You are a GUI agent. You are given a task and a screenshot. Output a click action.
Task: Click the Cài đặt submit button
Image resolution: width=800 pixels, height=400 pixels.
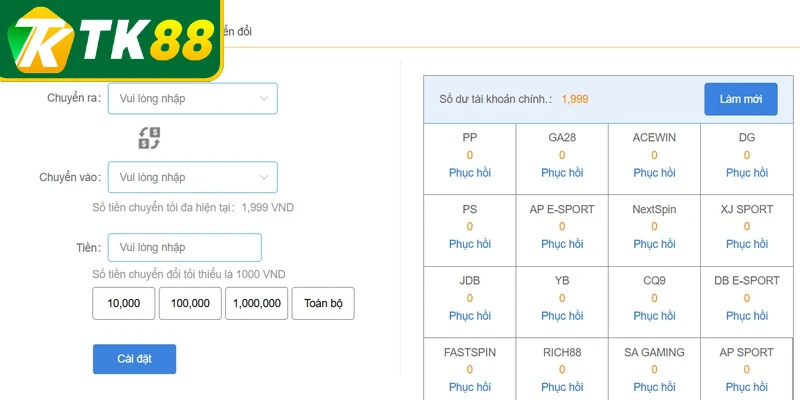(x=135, y=359)
